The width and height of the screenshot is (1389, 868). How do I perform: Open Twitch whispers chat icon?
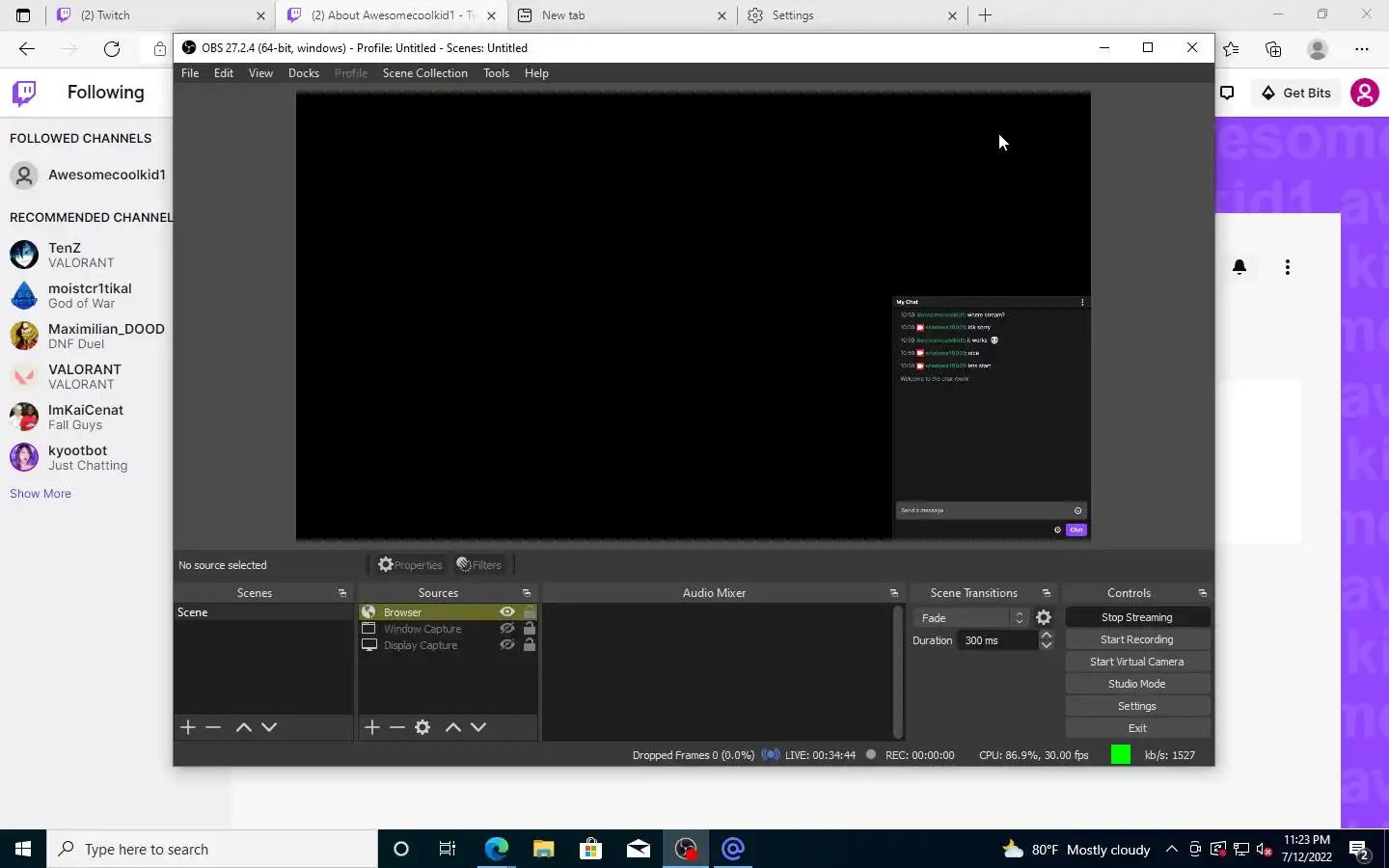point(1227,93)
